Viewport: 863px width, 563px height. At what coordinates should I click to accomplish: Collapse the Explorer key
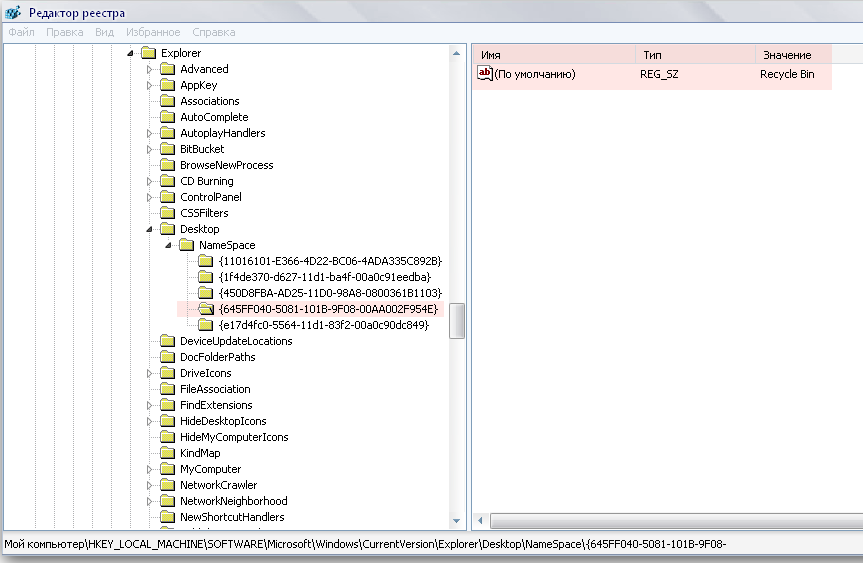[130, 53]
